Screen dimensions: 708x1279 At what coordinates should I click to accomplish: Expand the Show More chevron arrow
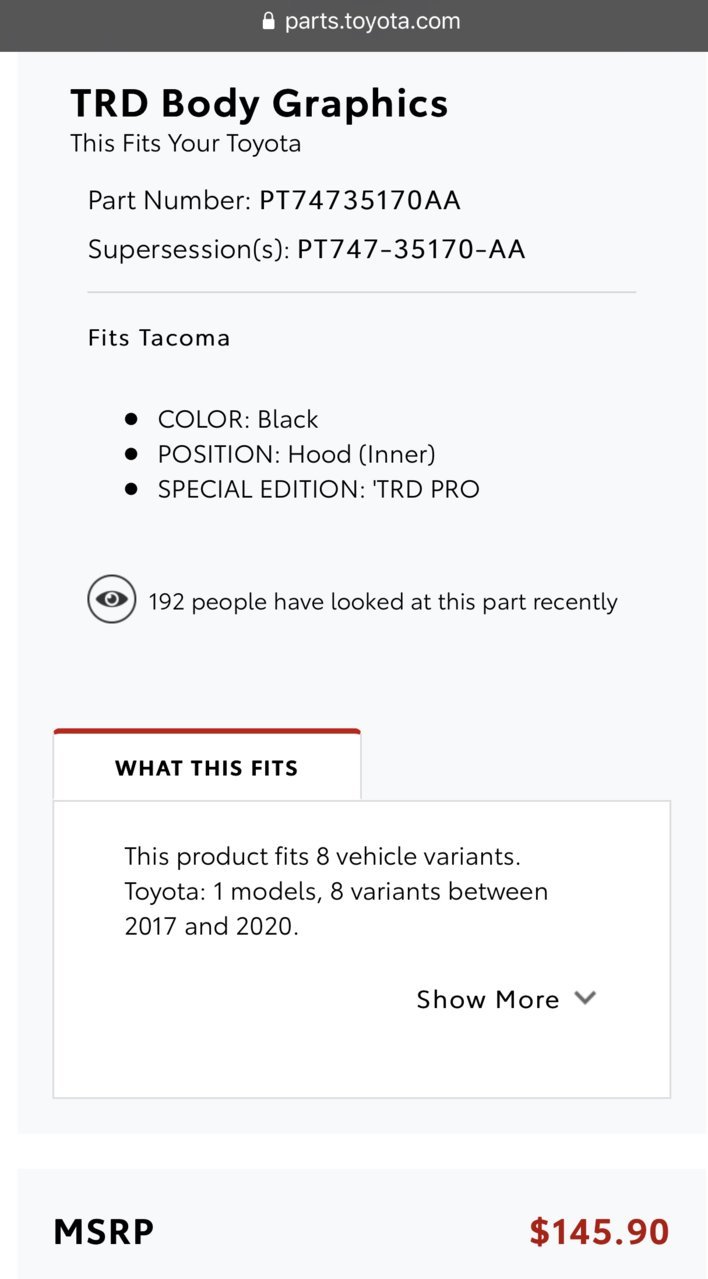tap(585, 998)
